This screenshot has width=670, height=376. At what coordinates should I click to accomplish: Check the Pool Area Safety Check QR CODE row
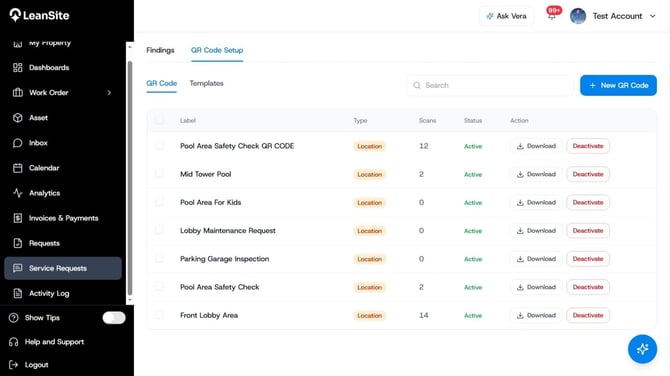click(x=159, y=145)
